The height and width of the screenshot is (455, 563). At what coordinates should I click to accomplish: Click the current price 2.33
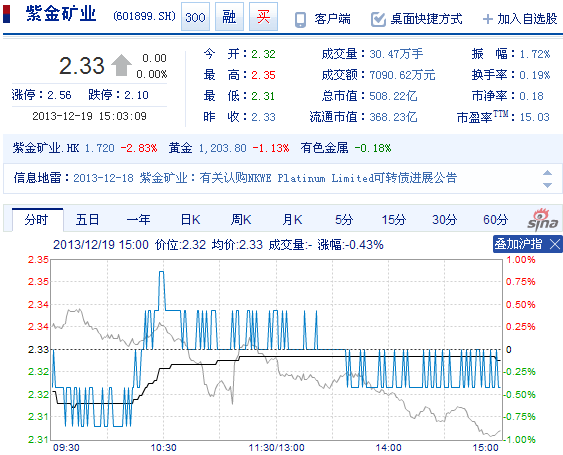pyautogui.click(x=82, y=66)
